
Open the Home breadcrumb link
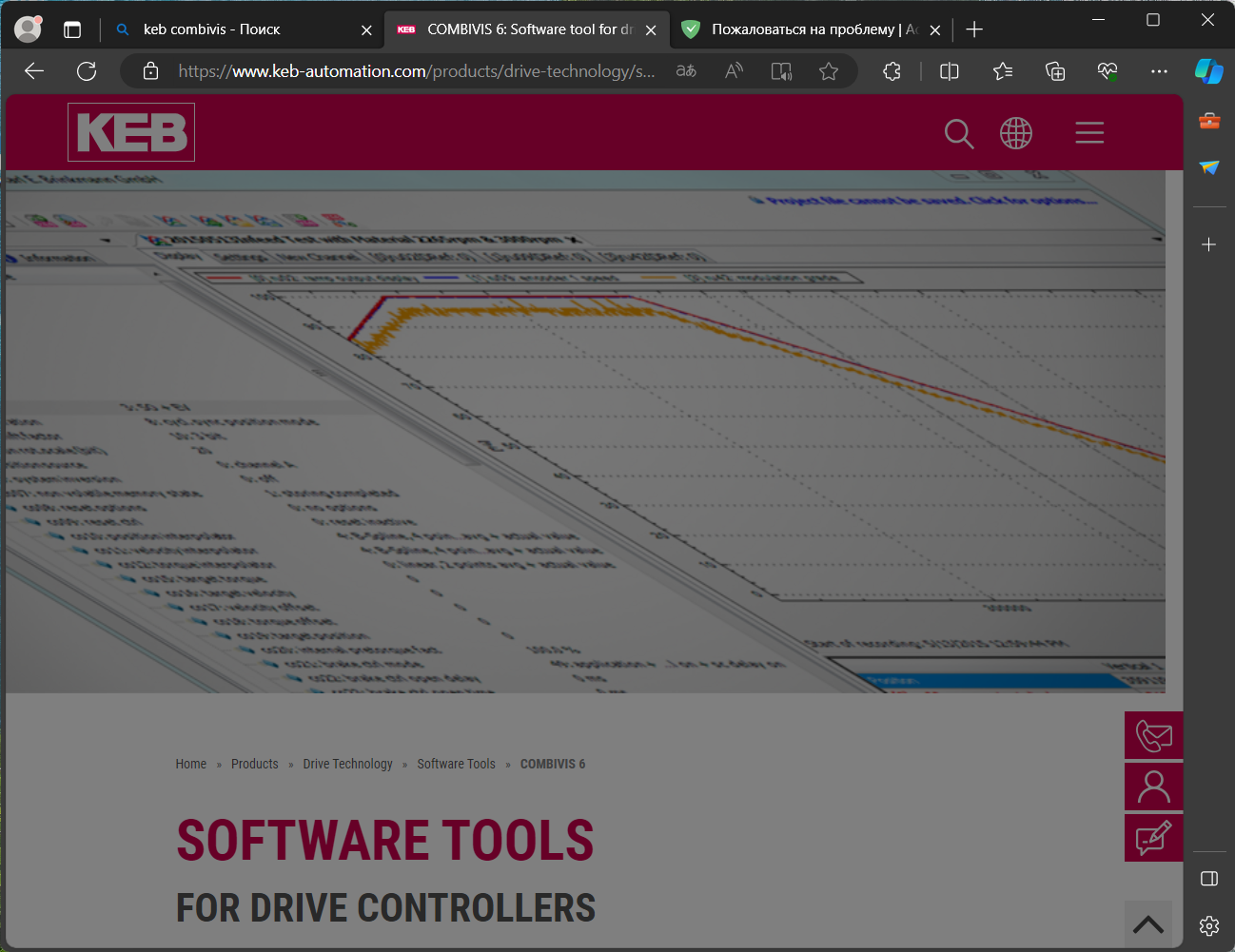click(x=190, y=764)
